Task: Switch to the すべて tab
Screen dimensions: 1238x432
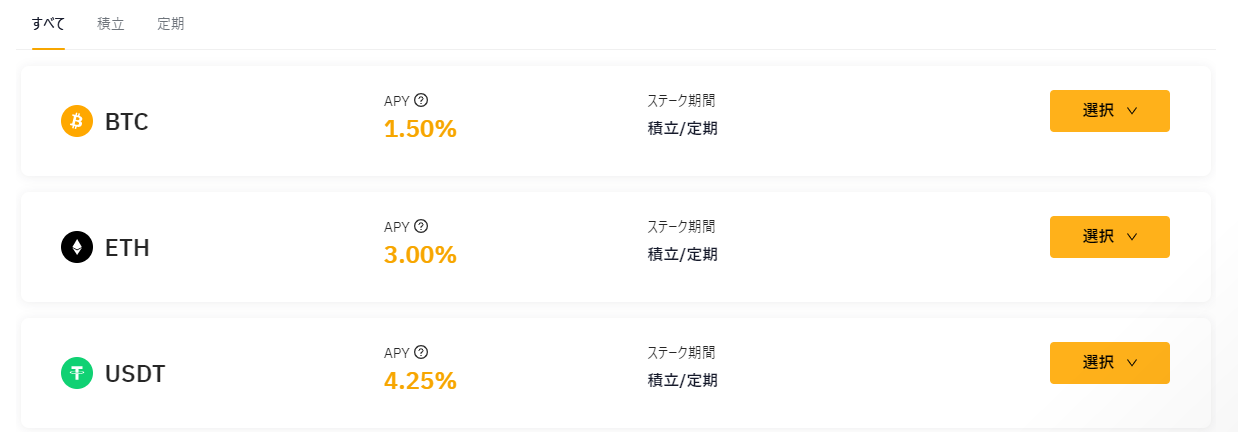Action: [48, 24]
